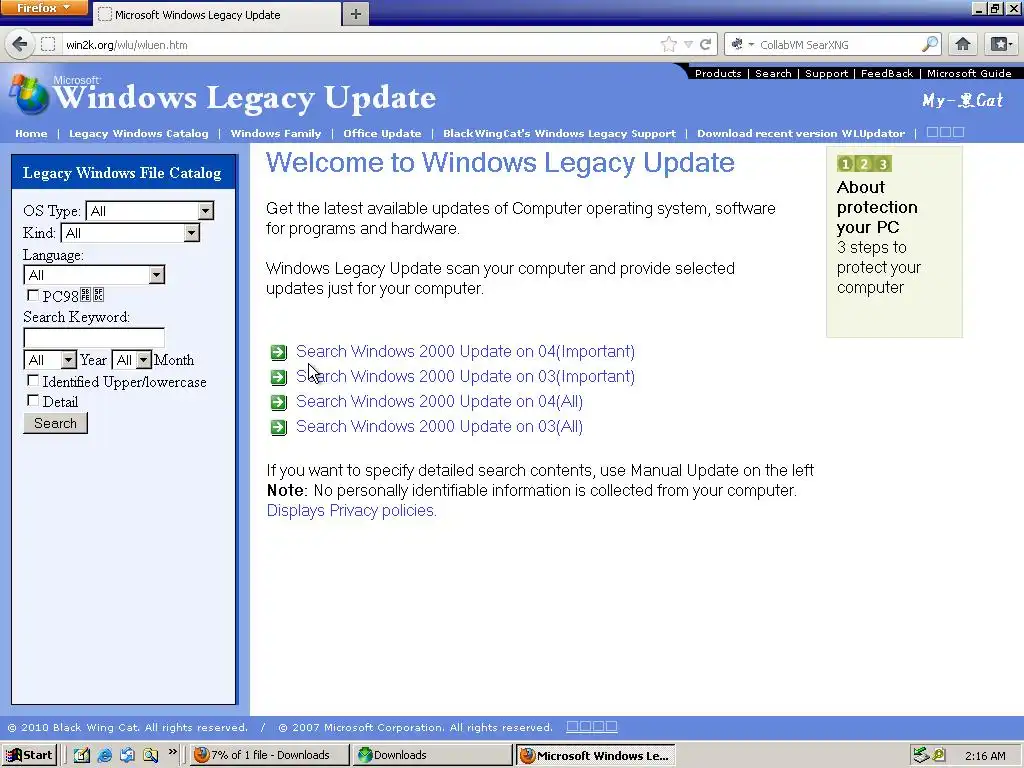This screenshot has width=1024, height=768.
Task: Launch first quick launch icon beside Start
Action: click(82, 755)
